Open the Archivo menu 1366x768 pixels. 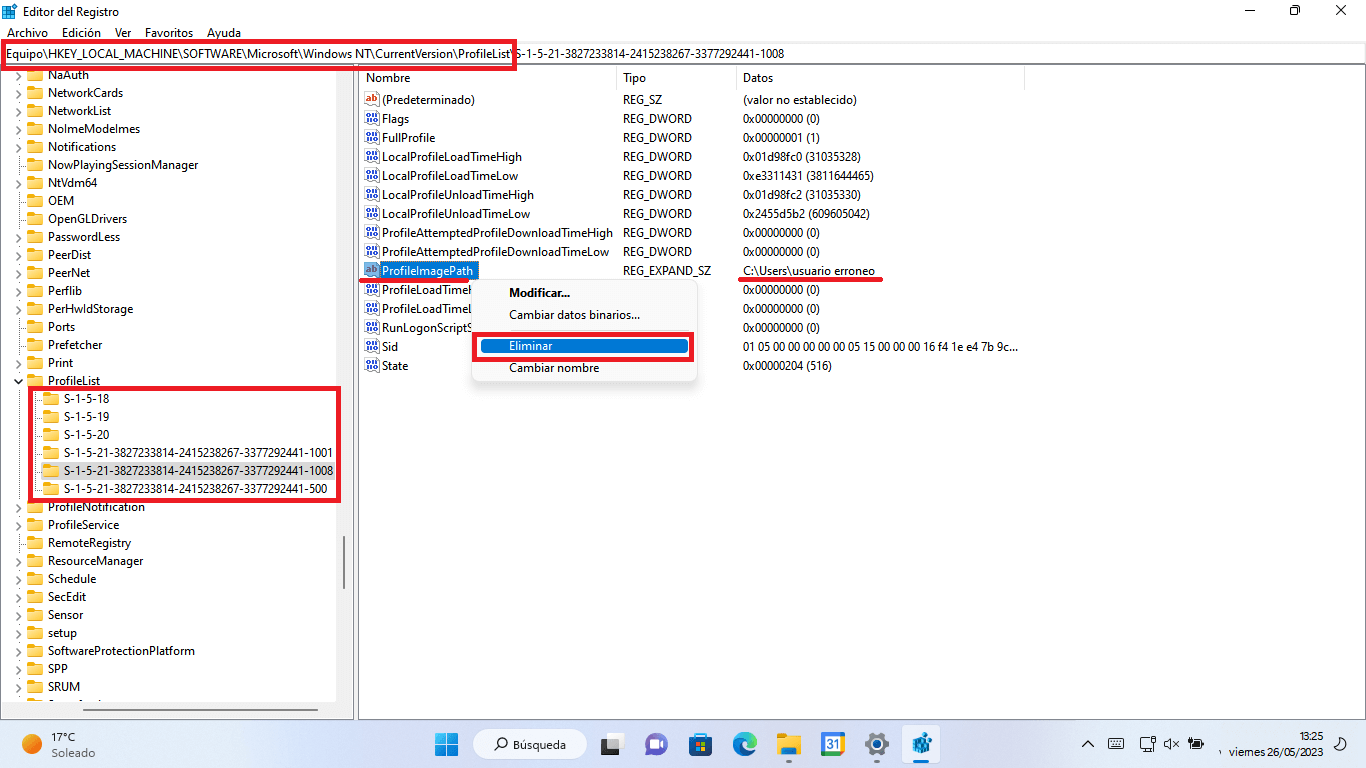(x=27, y=33)
